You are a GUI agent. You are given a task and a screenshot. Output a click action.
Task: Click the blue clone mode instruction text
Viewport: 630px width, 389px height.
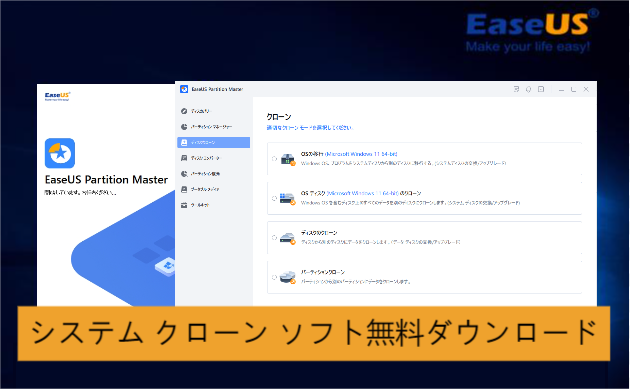pos(309,127)
